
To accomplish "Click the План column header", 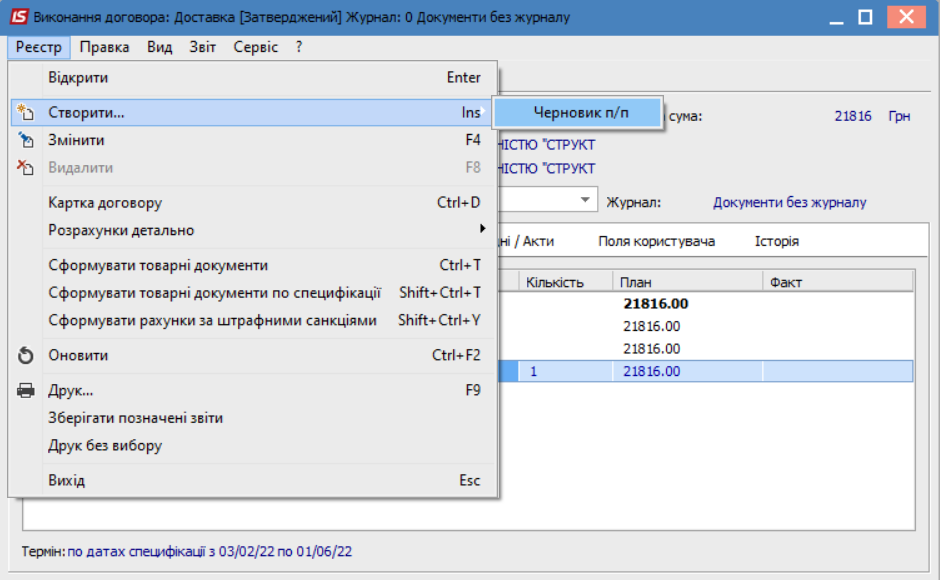I will (688, 282).
